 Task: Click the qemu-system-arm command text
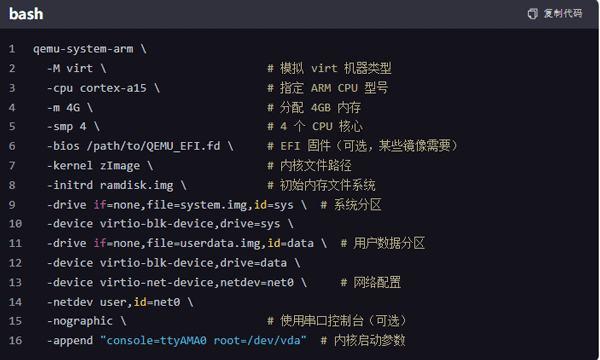[x=83, y=49]
